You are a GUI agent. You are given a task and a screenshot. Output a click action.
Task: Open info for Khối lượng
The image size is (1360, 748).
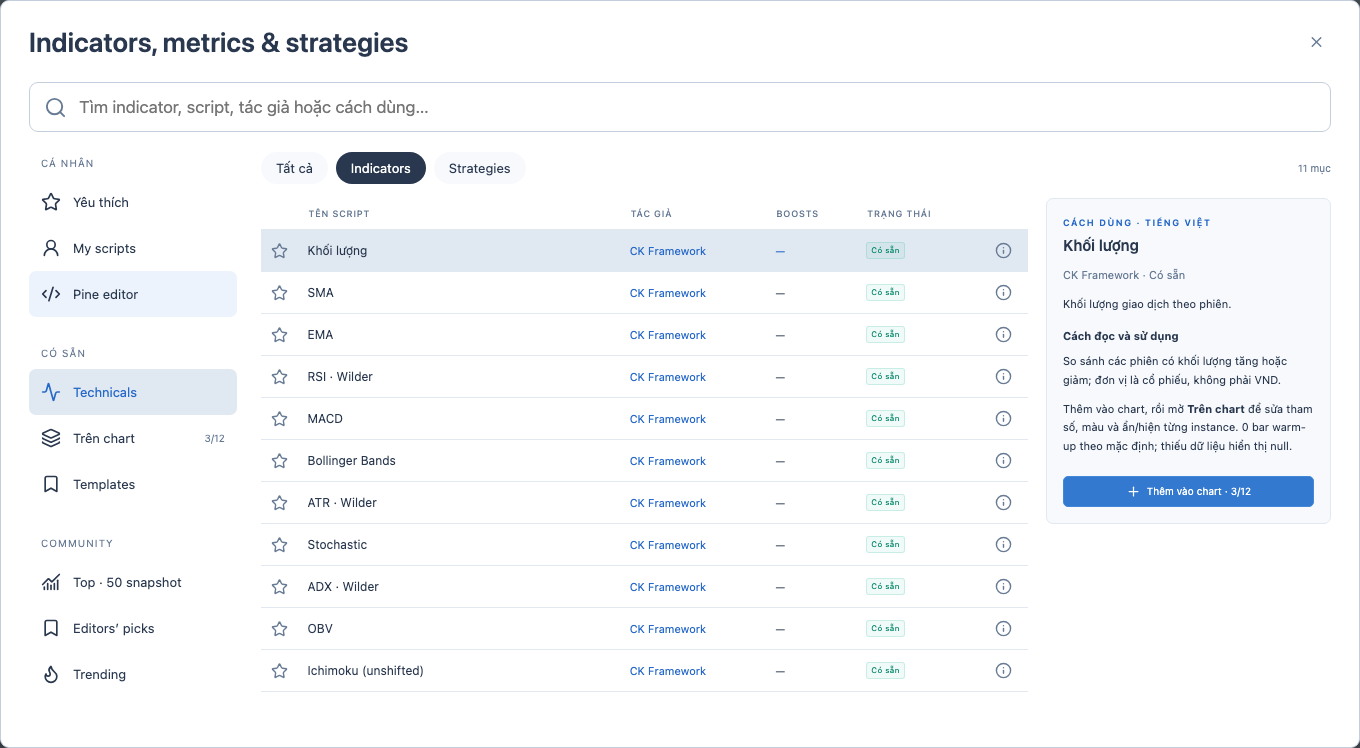tap(1004, 251)
